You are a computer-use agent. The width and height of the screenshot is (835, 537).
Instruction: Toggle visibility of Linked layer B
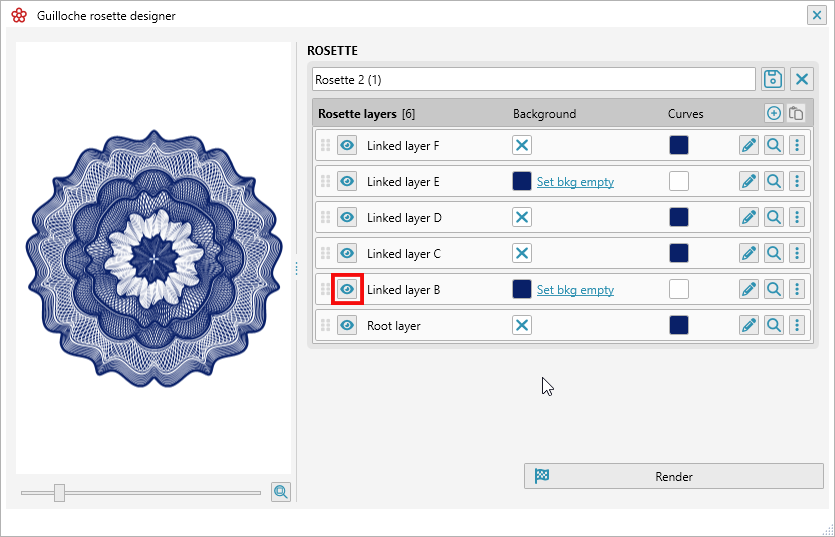point(347,289)
